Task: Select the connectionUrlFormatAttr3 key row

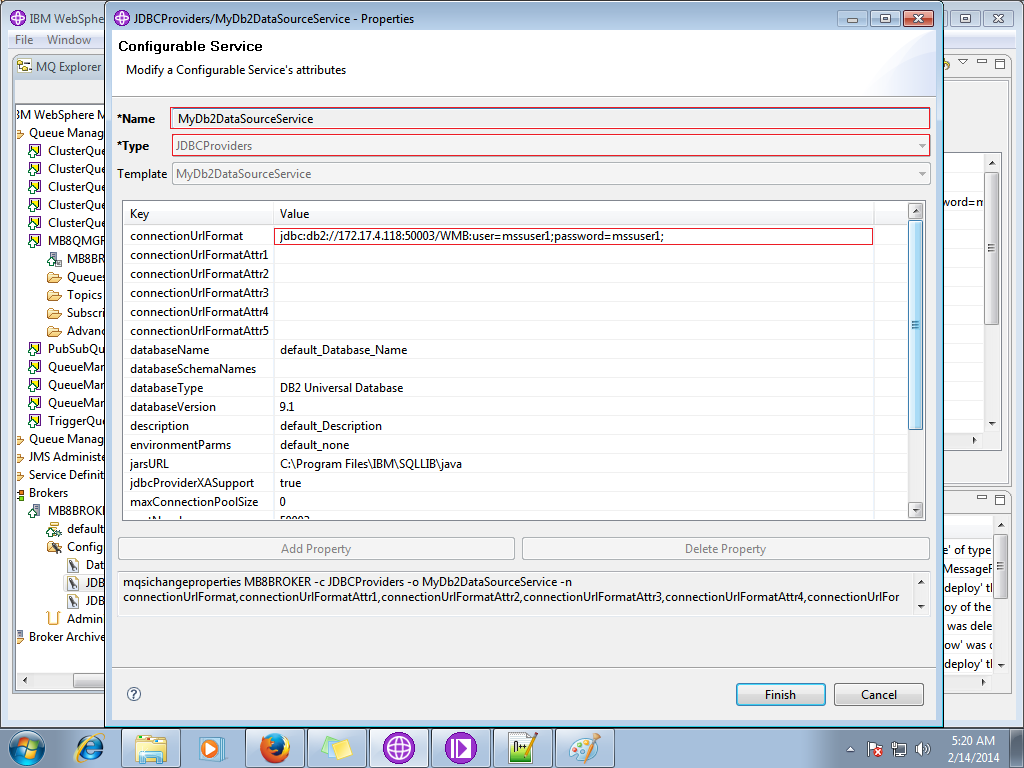Action: click(x=199, y=293)
